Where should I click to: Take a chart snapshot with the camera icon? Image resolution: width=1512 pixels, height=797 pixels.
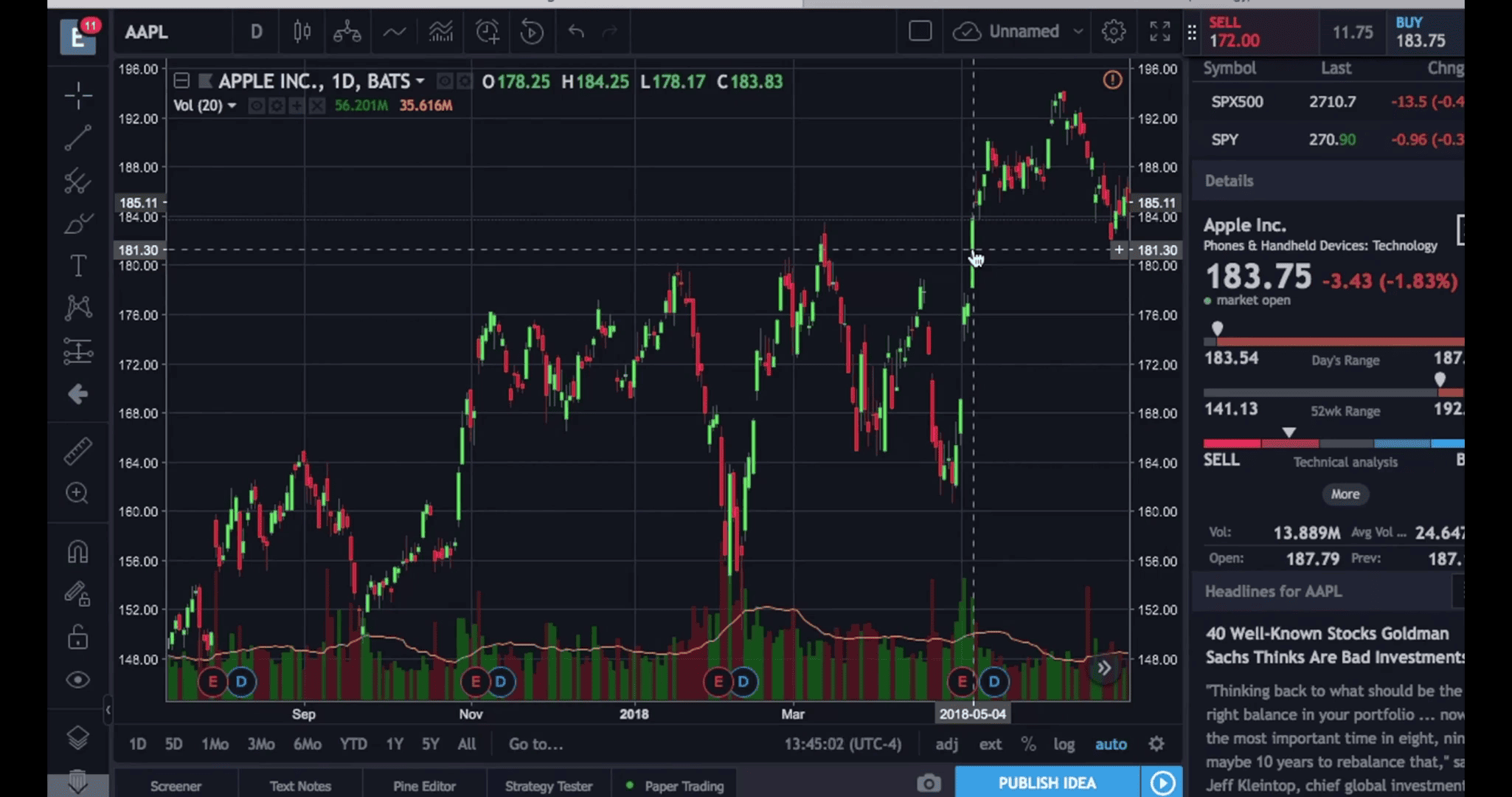929,783
